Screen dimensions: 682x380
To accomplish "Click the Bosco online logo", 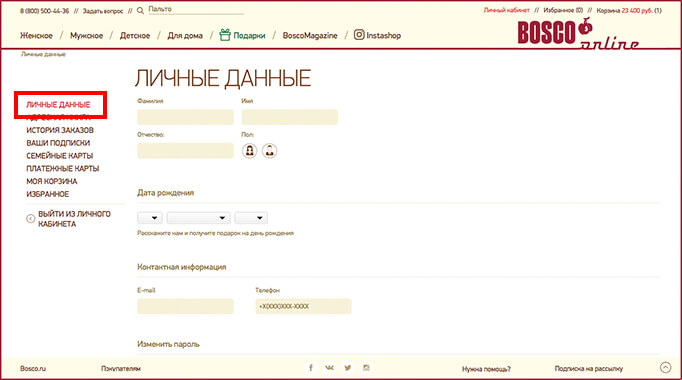I will click(578, 33).
